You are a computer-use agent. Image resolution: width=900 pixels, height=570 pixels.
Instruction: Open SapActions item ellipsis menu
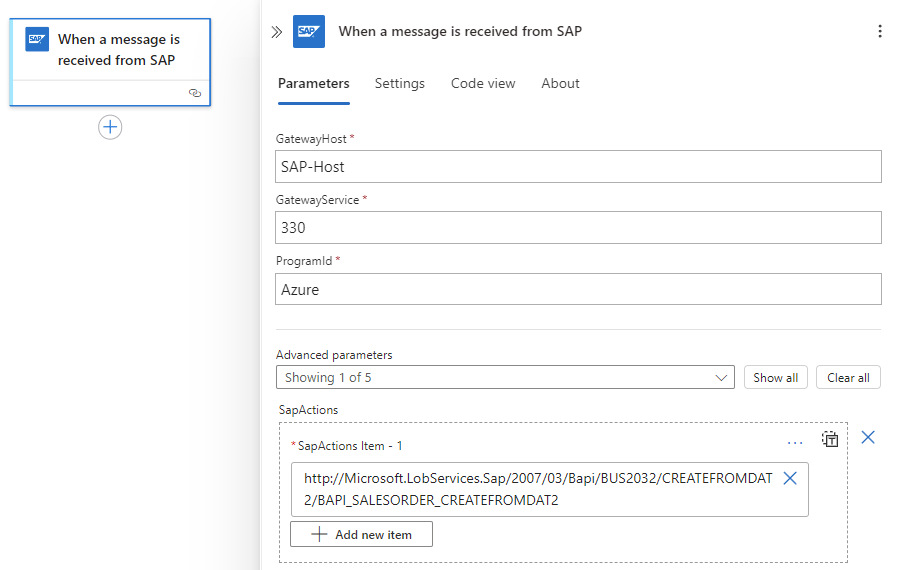point(795,441)
